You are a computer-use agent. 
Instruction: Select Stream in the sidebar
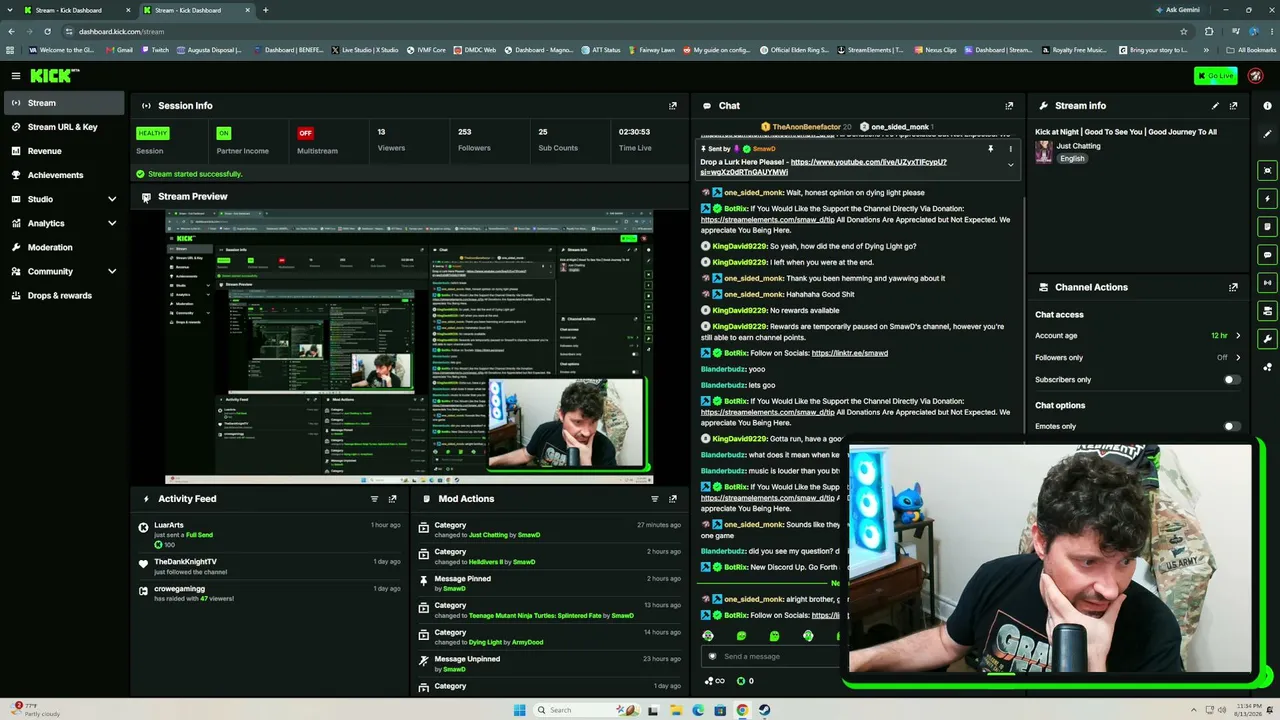pyautogui.click(x=64, y=103)
